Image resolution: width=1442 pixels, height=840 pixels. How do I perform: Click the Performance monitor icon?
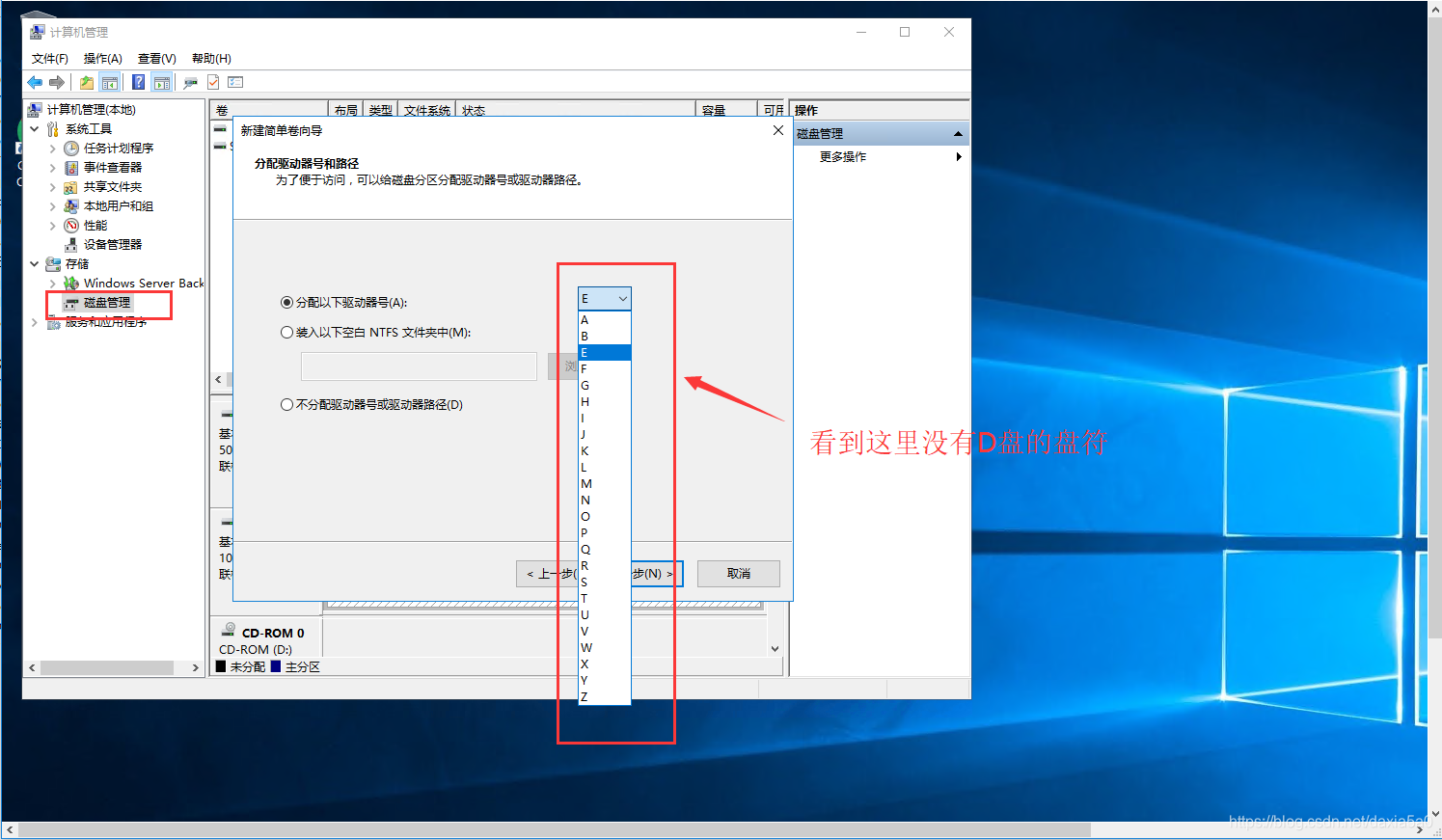click(71, 226)
